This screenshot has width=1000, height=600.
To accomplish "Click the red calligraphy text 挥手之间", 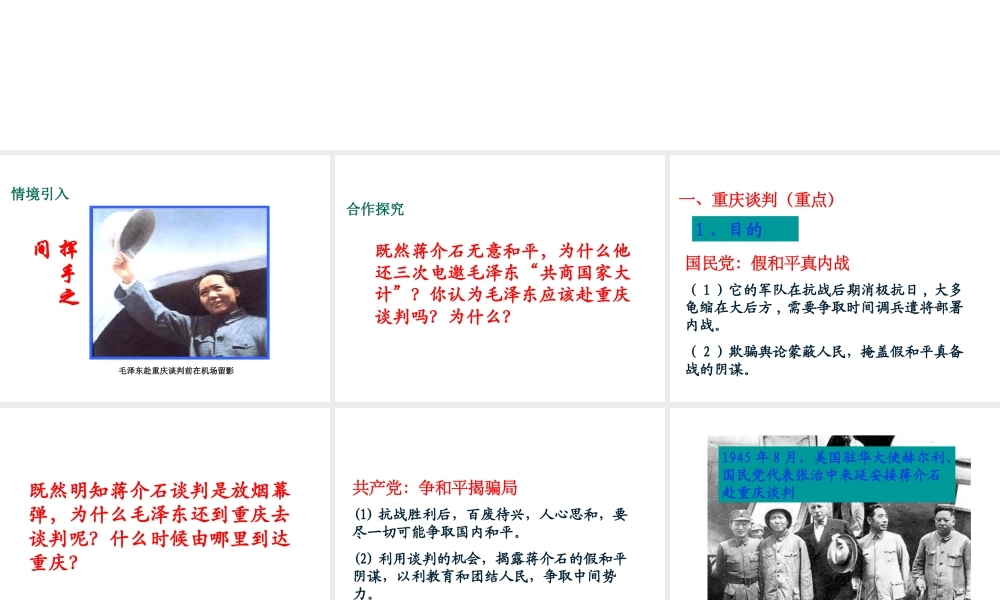I will click(x=56, y=273).
